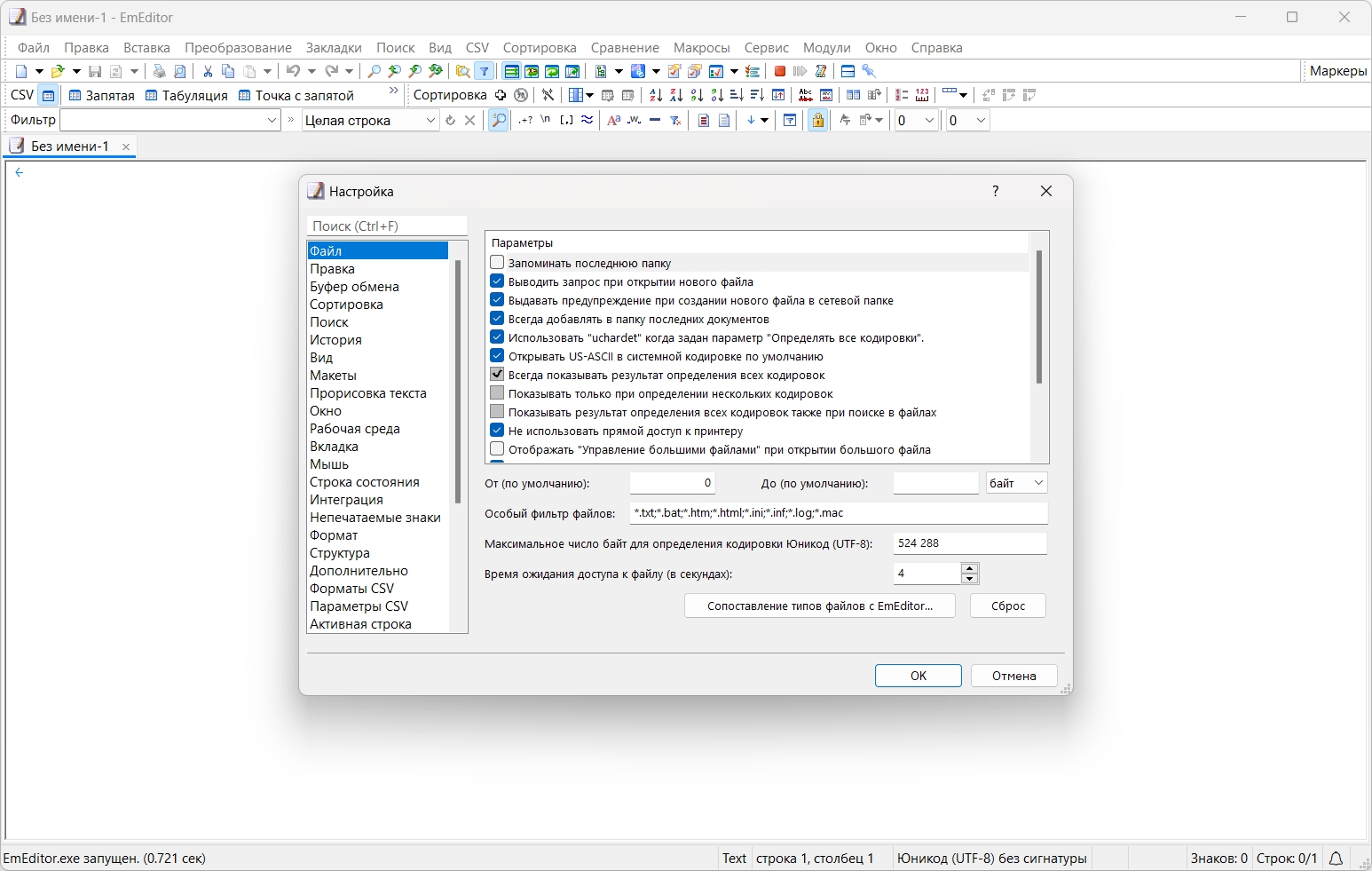Click the Print icon in toolbar
1372x871 pixels.
click(160, 71)
